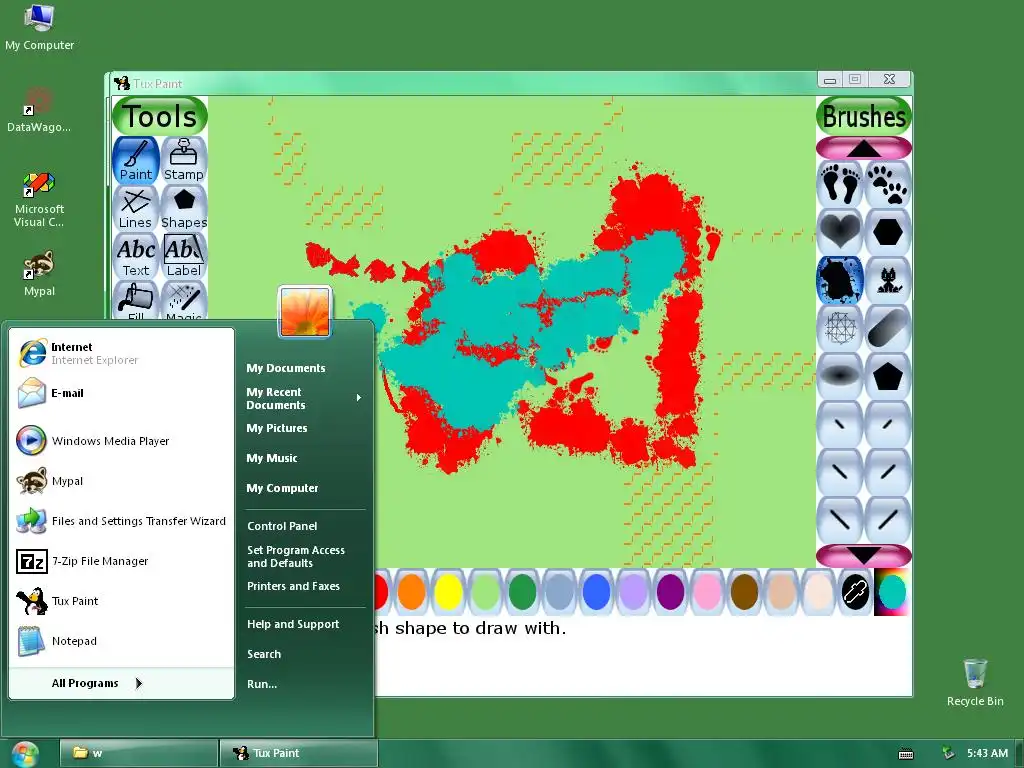Activate the Text tool
Screen dimensions: 1024x768
[x=136, y=256]
